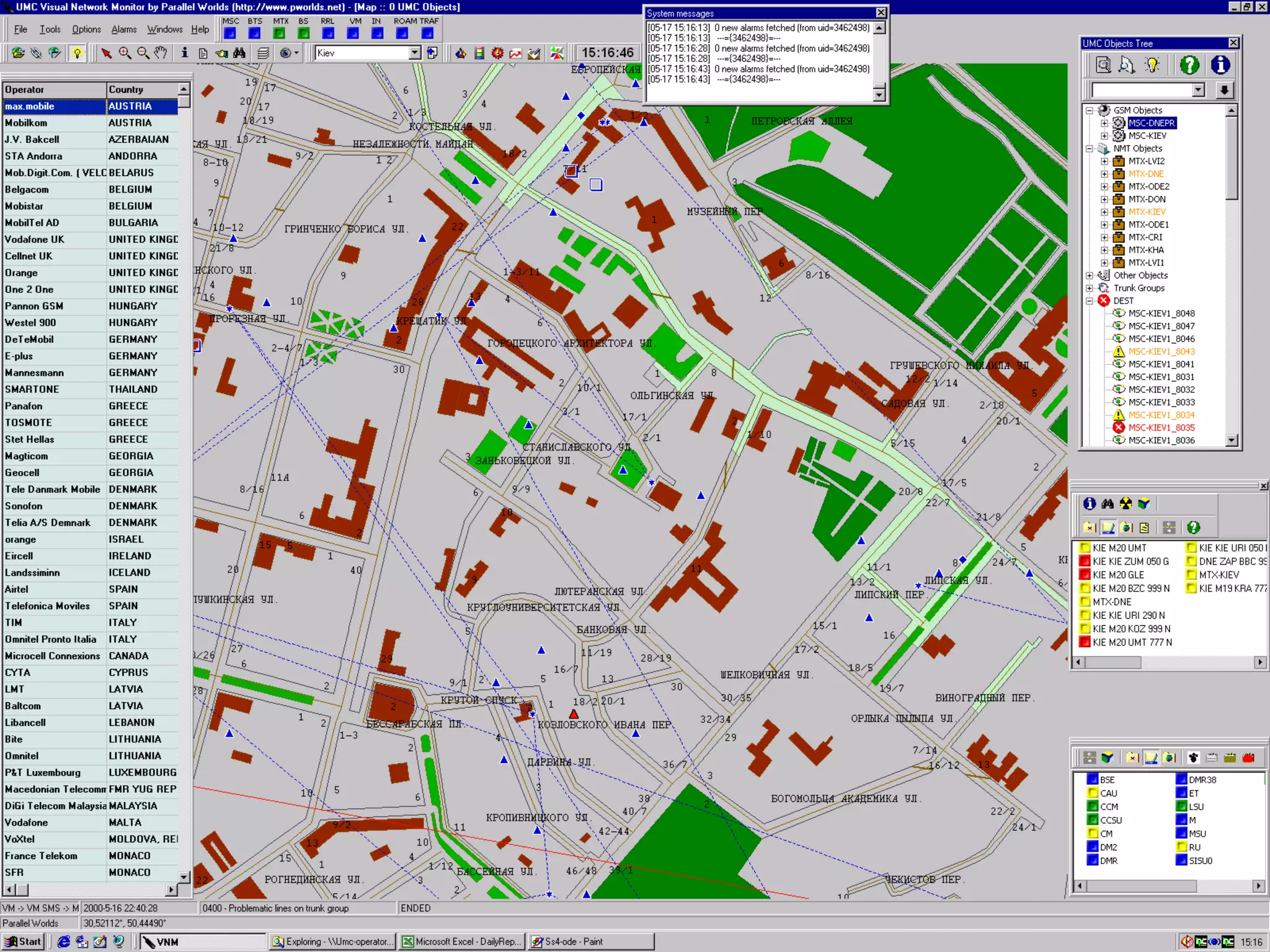1270x952 pixels.
Task: Select Vodafone UK operator row
Action: (35, 240)
